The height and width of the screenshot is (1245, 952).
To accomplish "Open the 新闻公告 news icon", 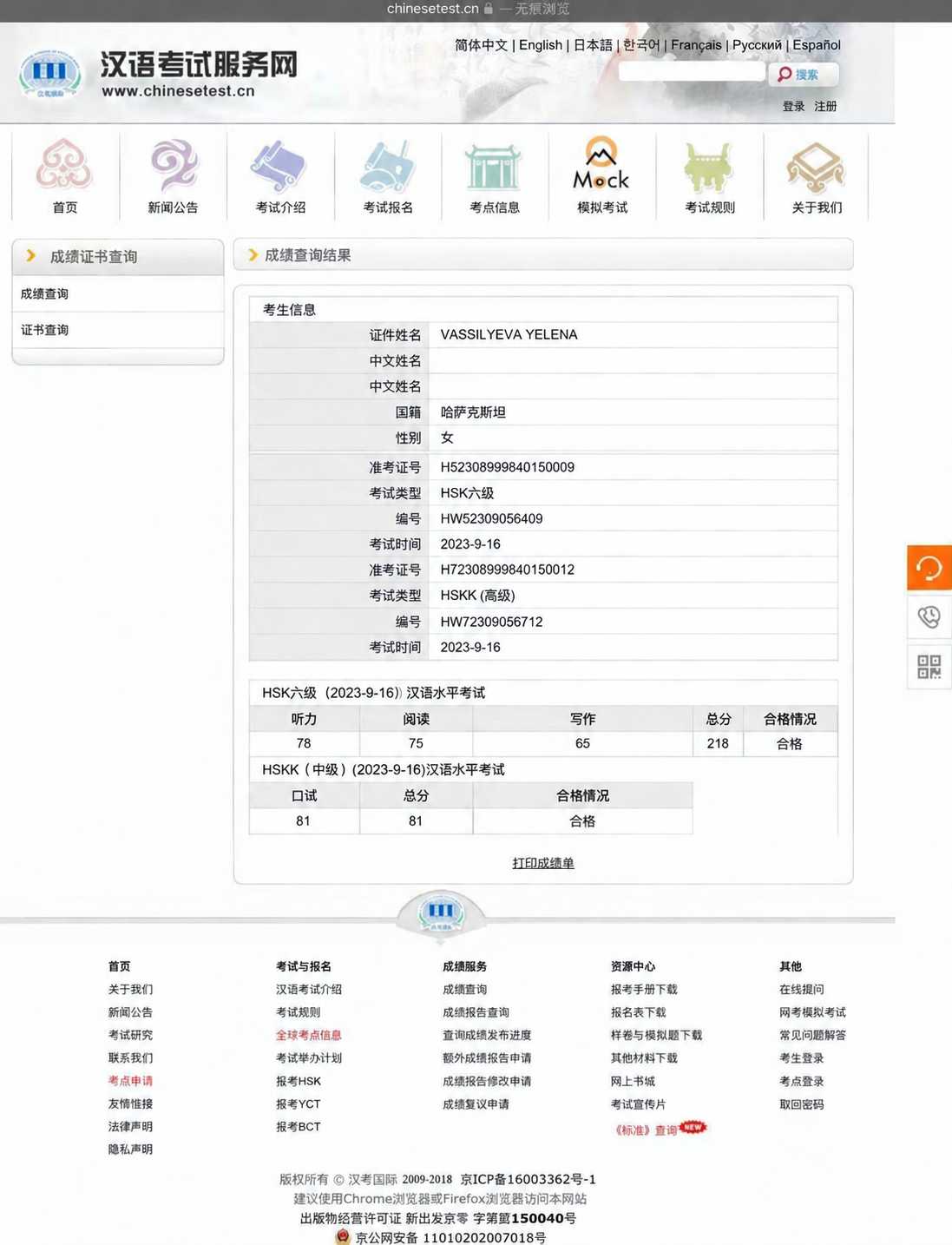I will coord(173,176).
